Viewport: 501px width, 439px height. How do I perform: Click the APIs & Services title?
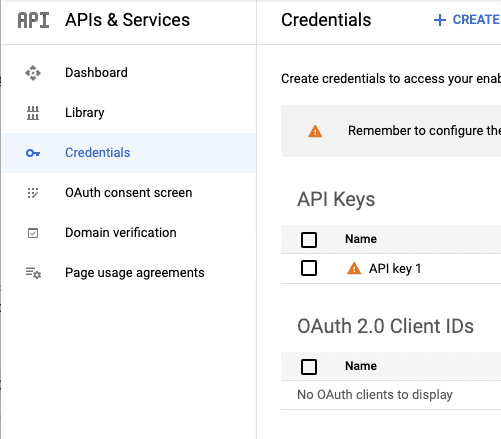coord(127,20)
